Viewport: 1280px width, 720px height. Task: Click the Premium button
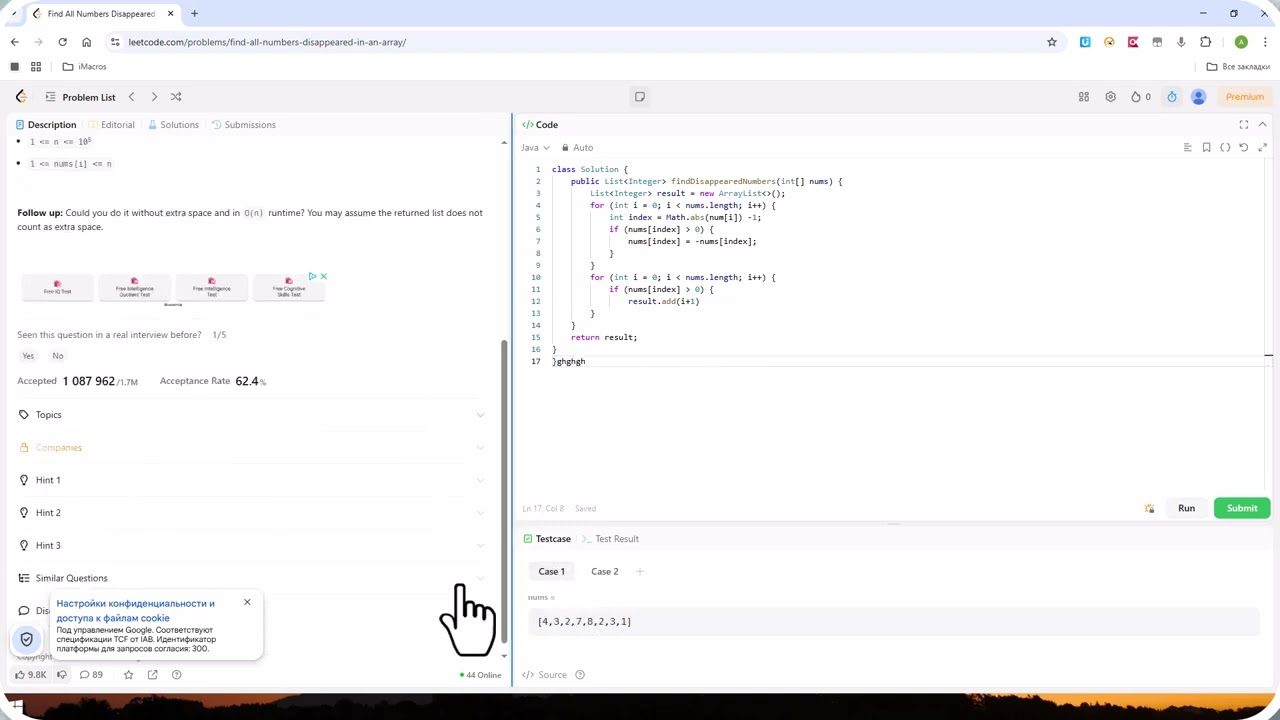pyautogui.click(x=1245, y=97)
